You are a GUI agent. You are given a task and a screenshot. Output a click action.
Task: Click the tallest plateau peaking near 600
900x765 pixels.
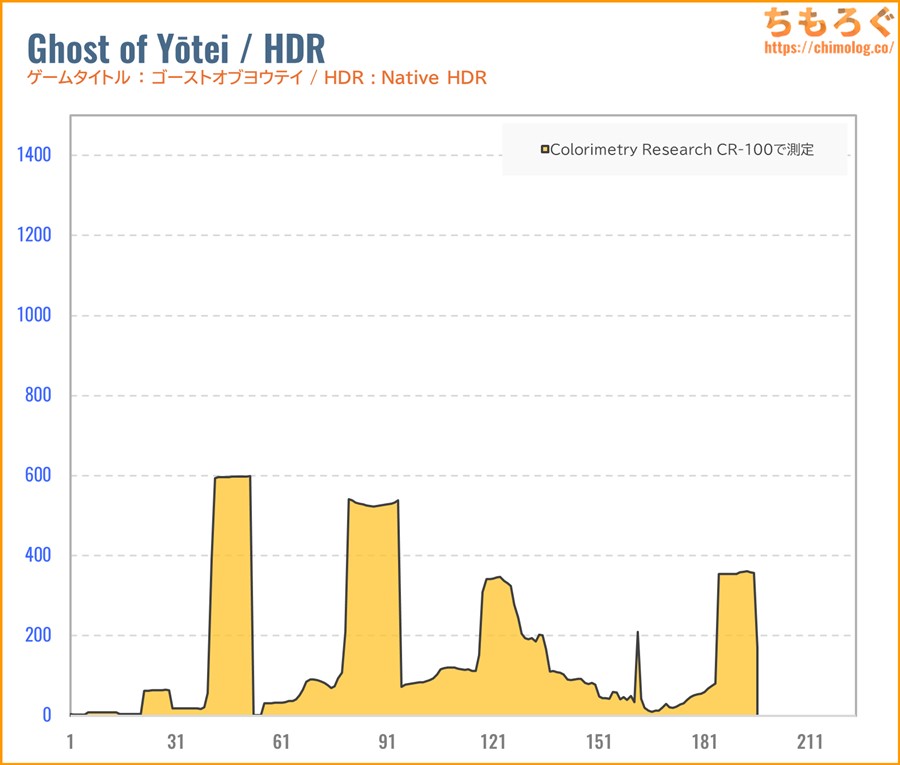point(232,477)
